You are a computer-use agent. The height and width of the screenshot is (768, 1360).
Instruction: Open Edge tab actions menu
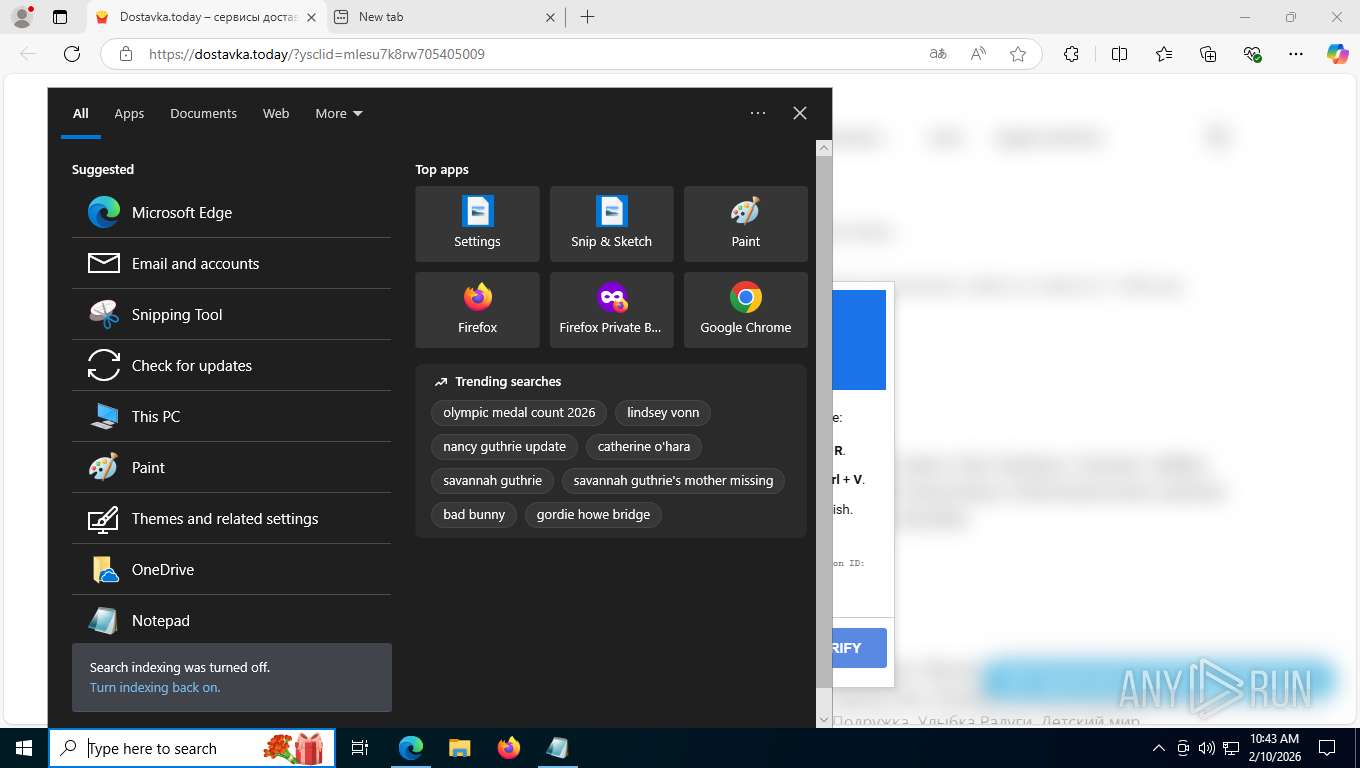click(x=60, y=17)
